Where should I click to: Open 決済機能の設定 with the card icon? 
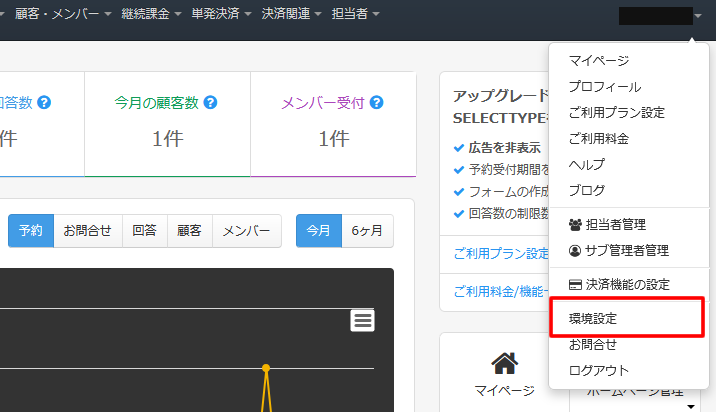click(618, 284)
